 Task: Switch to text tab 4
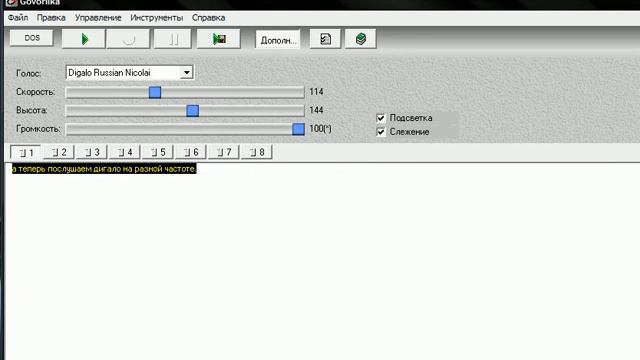125,152
